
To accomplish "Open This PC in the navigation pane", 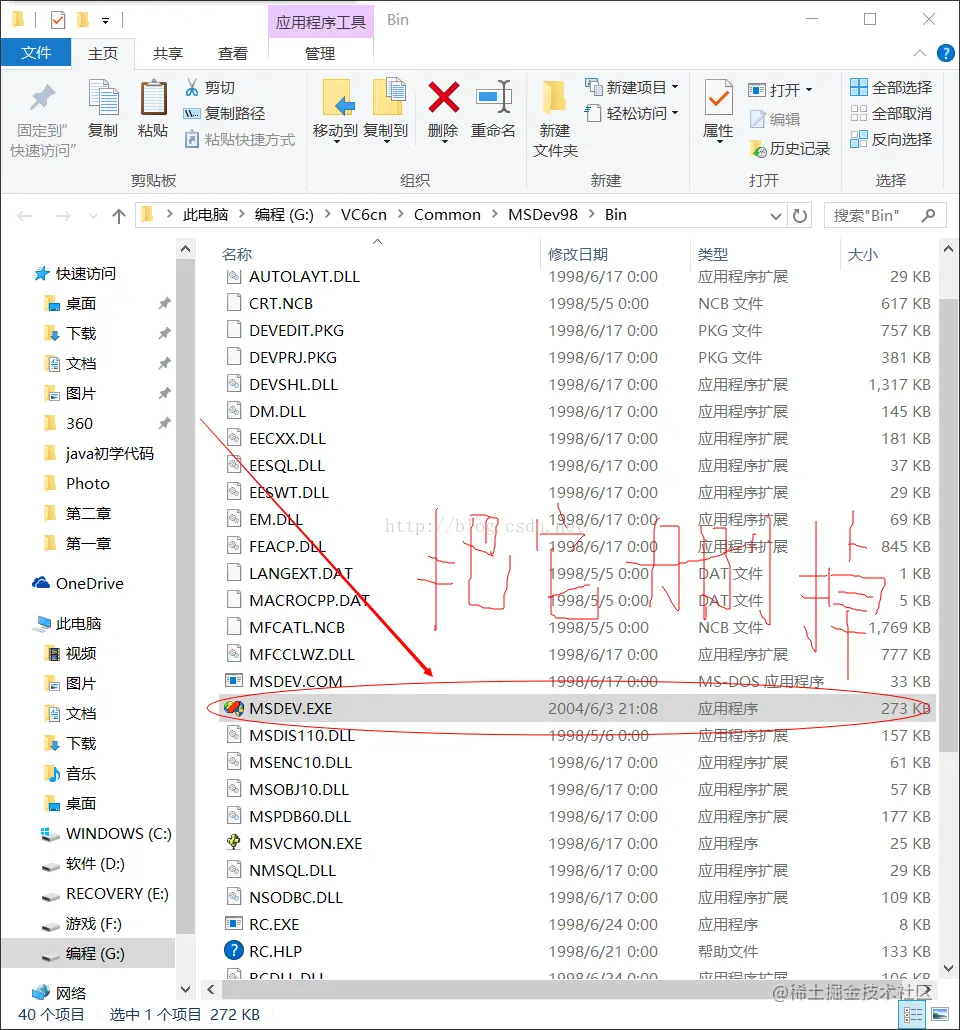I will pyautogui.click(x=68, y=623).
